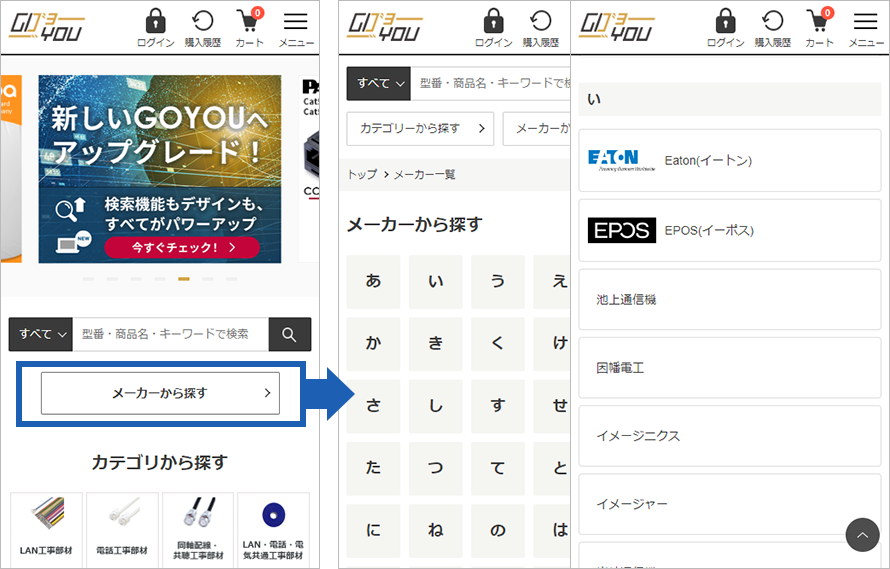
Task: Select kana tile く
Action: 498,344
